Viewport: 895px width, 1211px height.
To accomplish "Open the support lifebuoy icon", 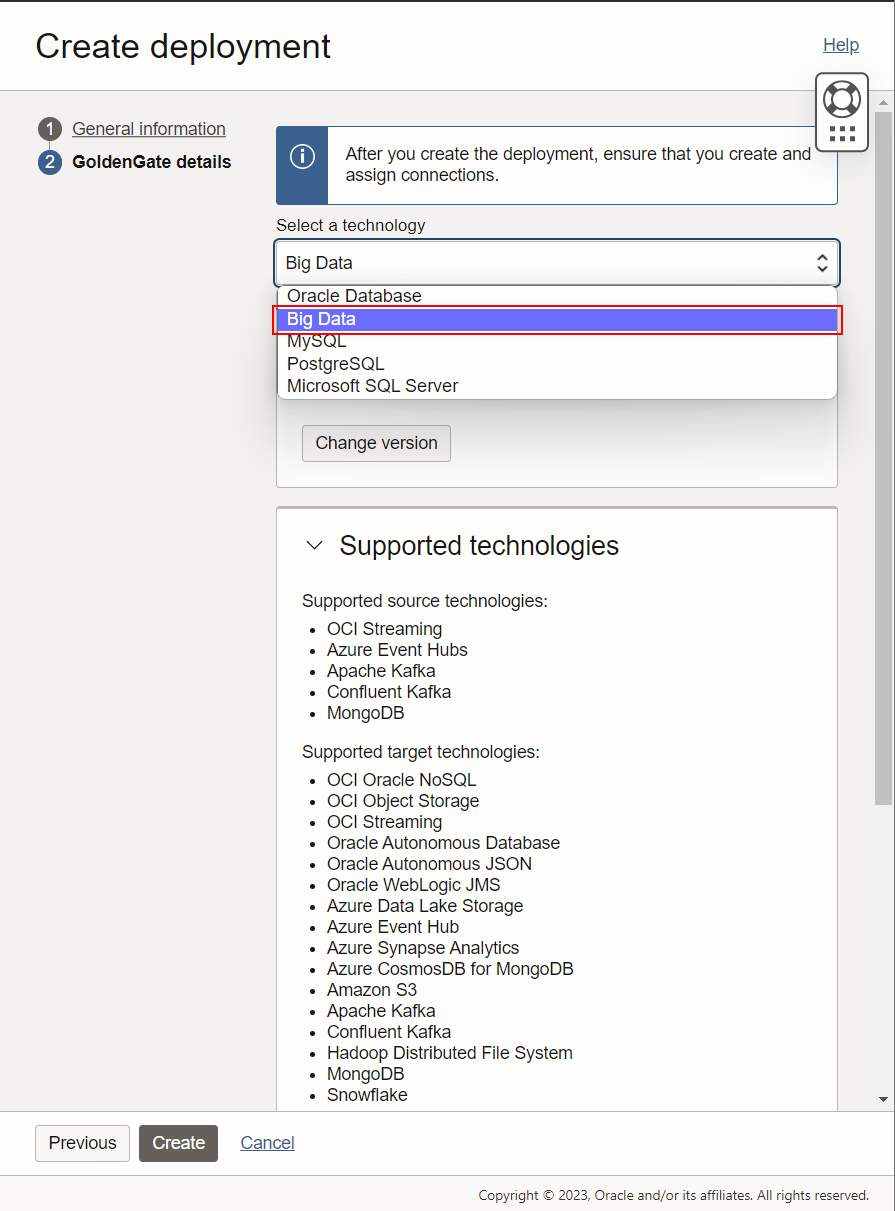I will coord(841,99).
